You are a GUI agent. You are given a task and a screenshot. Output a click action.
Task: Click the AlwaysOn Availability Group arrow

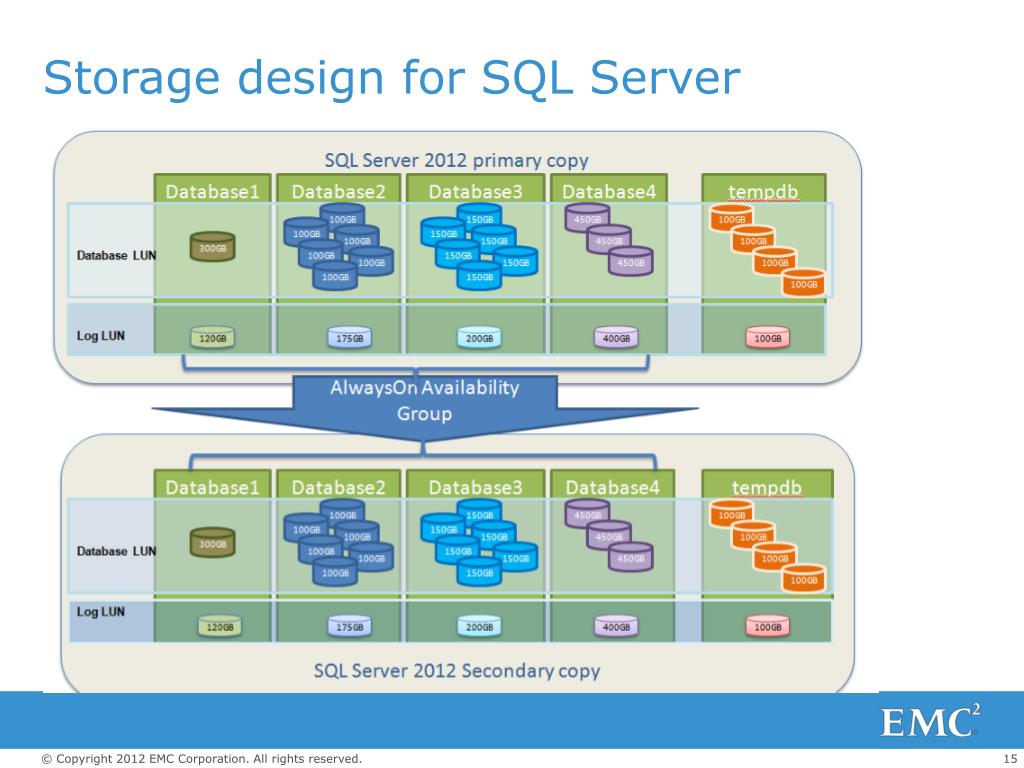coord(424,409)
